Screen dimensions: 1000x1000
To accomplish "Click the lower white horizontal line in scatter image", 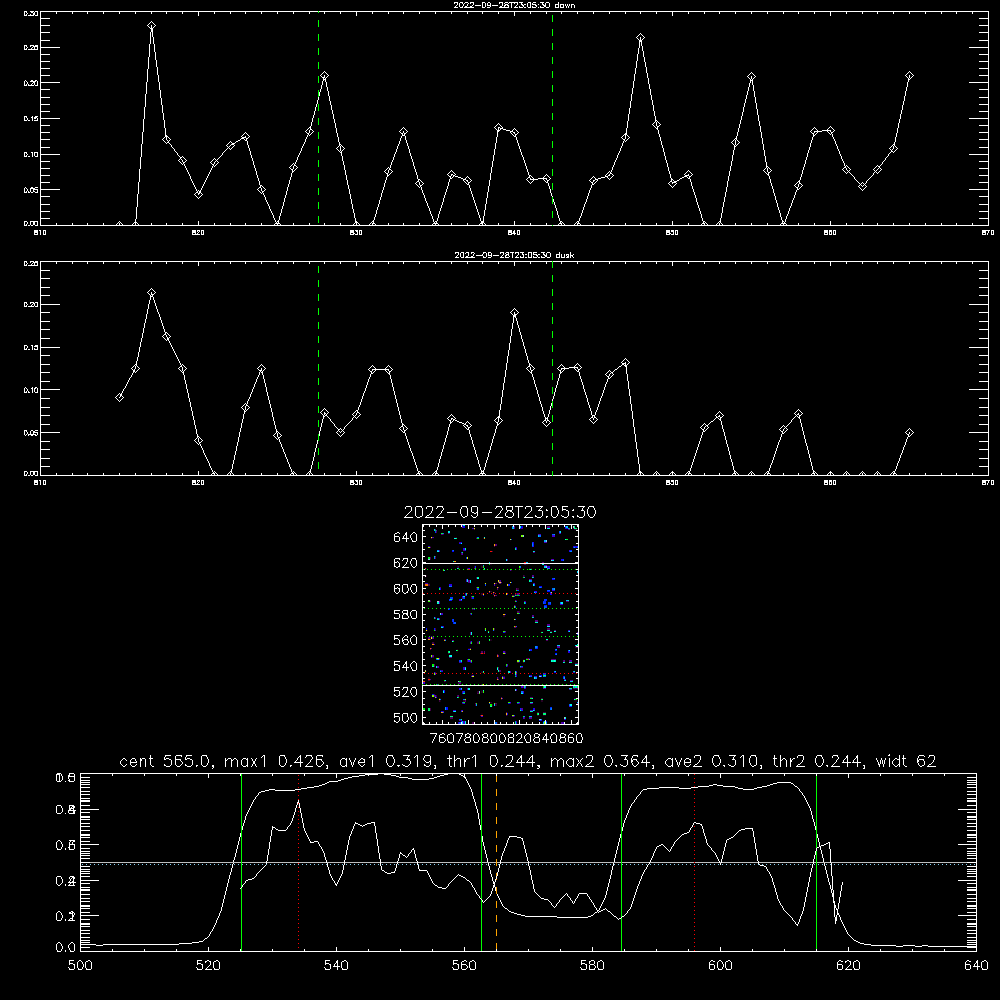I will pyautogui.click(x=500, y=686).
